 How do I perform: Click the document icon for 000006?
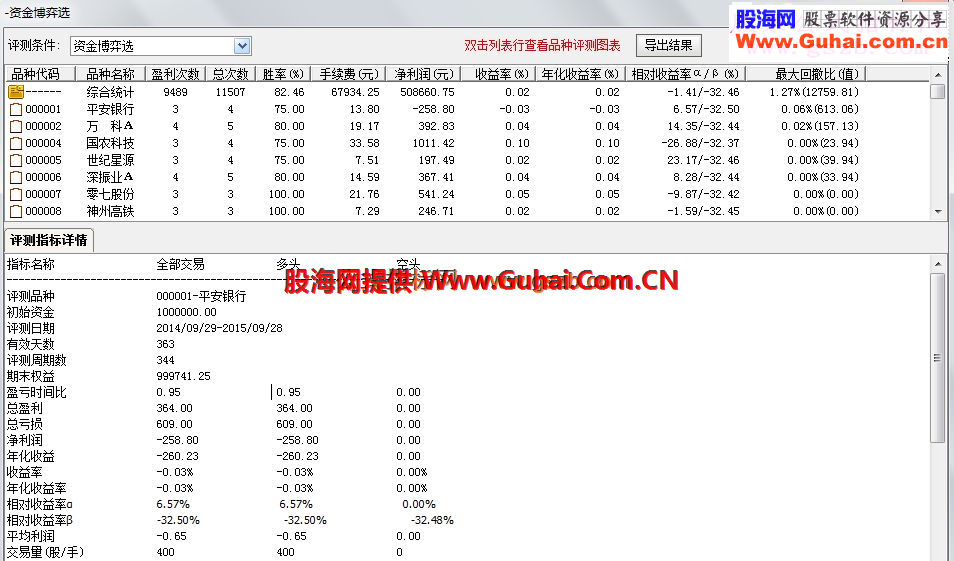click(x=16, y=178)
